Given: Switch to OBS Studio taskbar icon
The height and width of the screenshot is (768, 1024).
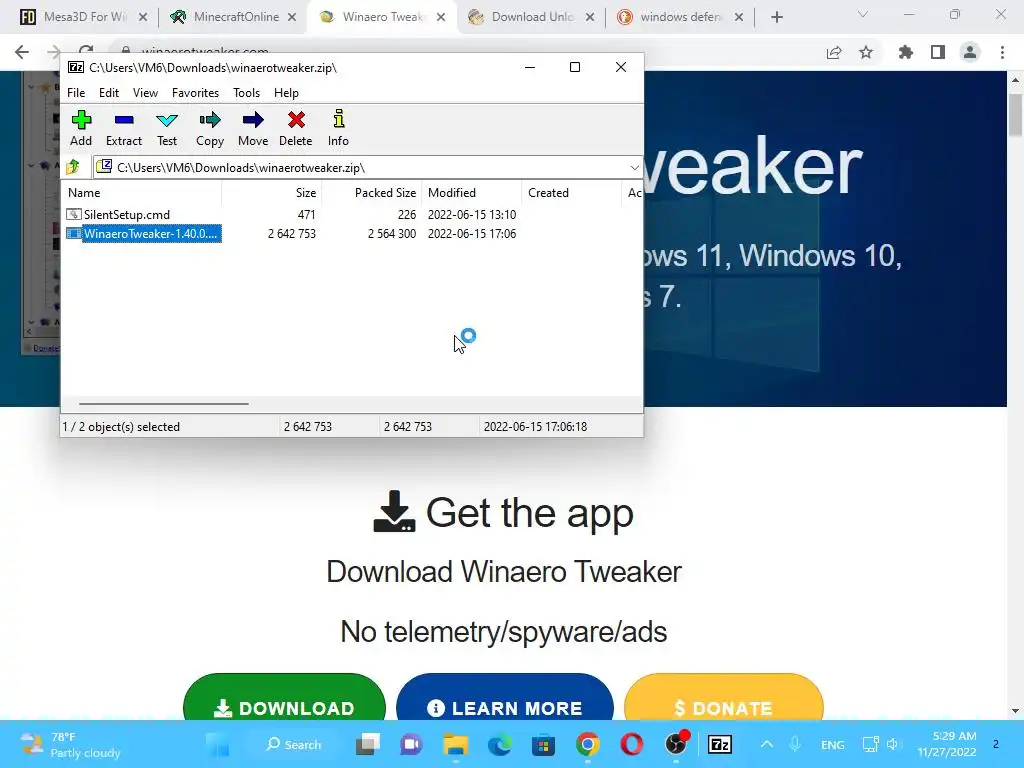Looking at the screenshot, I should 676,744.
